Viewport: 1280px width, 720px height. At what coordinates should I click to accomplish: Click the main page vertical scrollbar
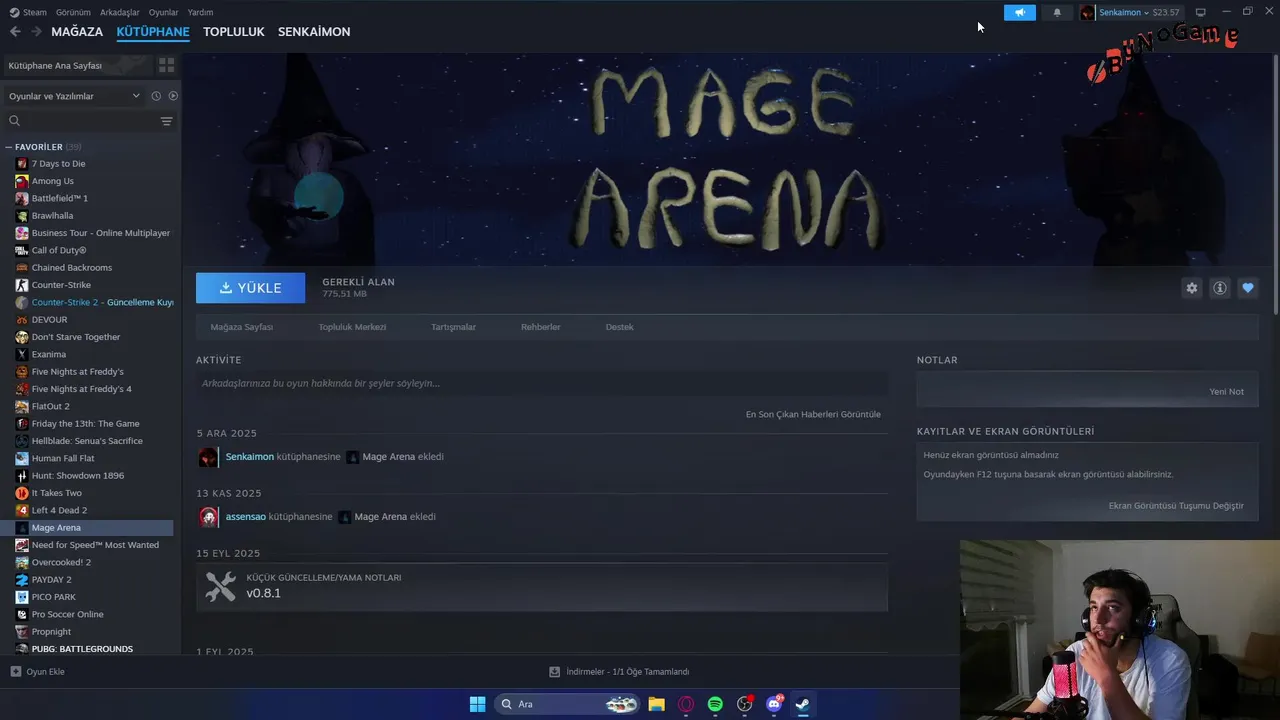[x=1276, y=185]
